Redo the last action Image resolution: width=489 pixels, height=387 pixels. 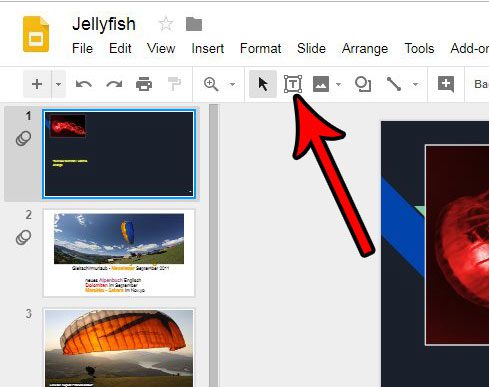[x=114, y=84]
